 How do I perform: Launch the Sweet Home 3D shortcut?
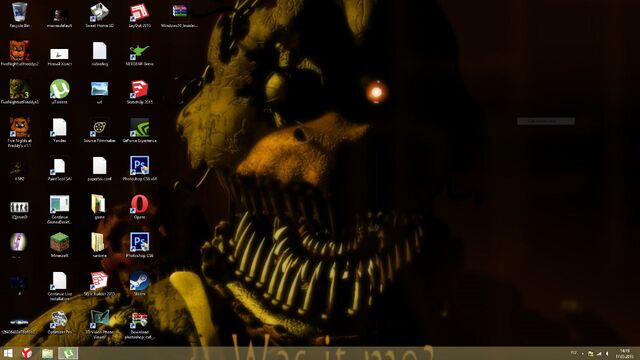click(x=99, y=14)
